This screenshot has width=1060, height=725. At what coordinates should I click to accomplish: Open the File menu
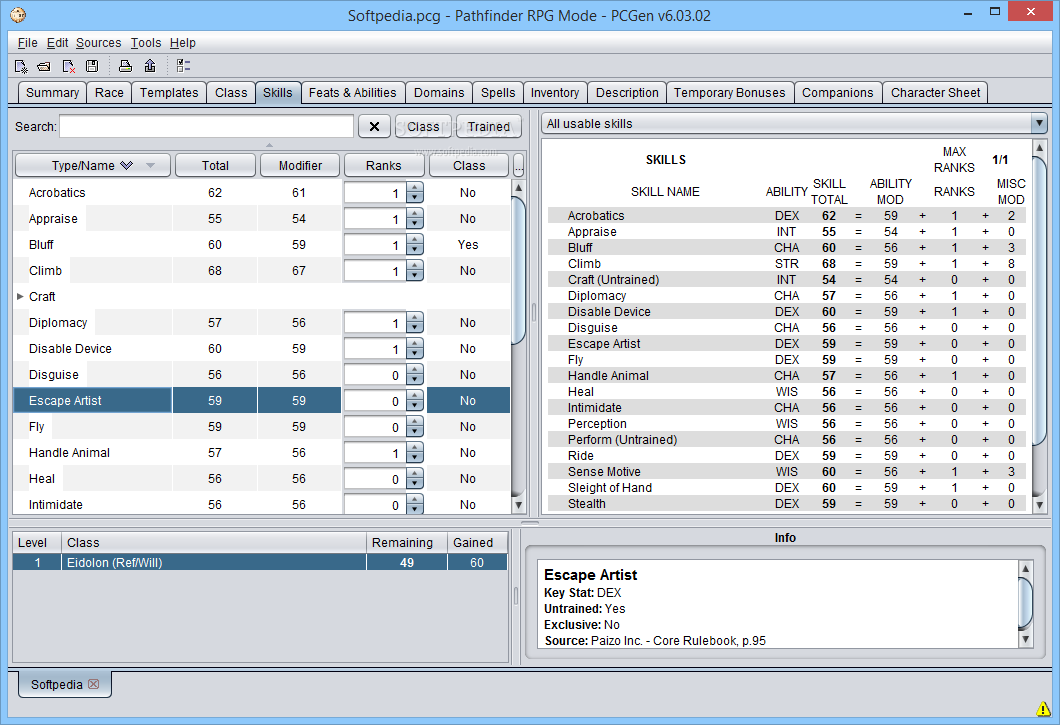[28, 43]
